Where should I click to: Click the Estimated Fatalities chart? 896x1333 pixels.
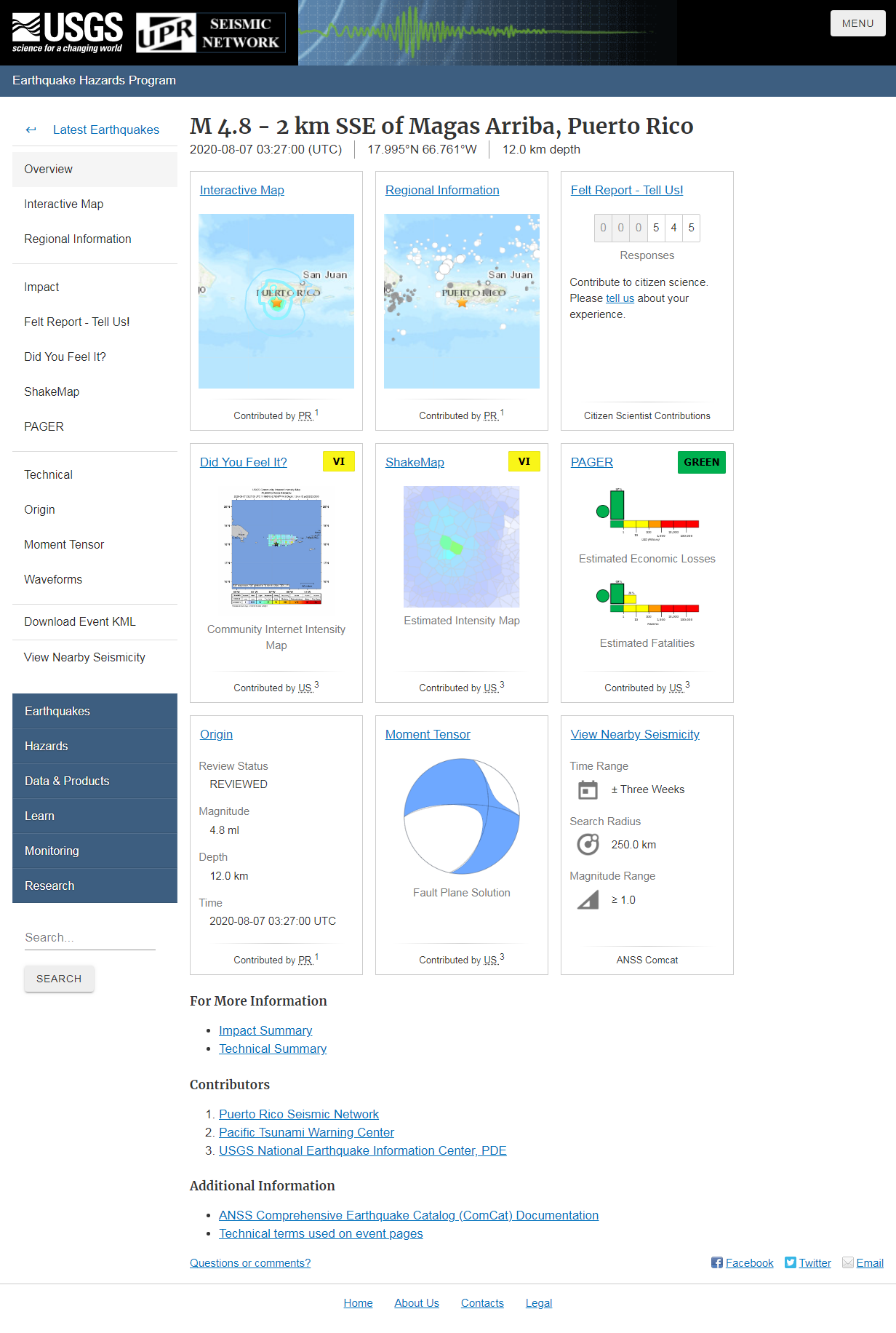647,601
